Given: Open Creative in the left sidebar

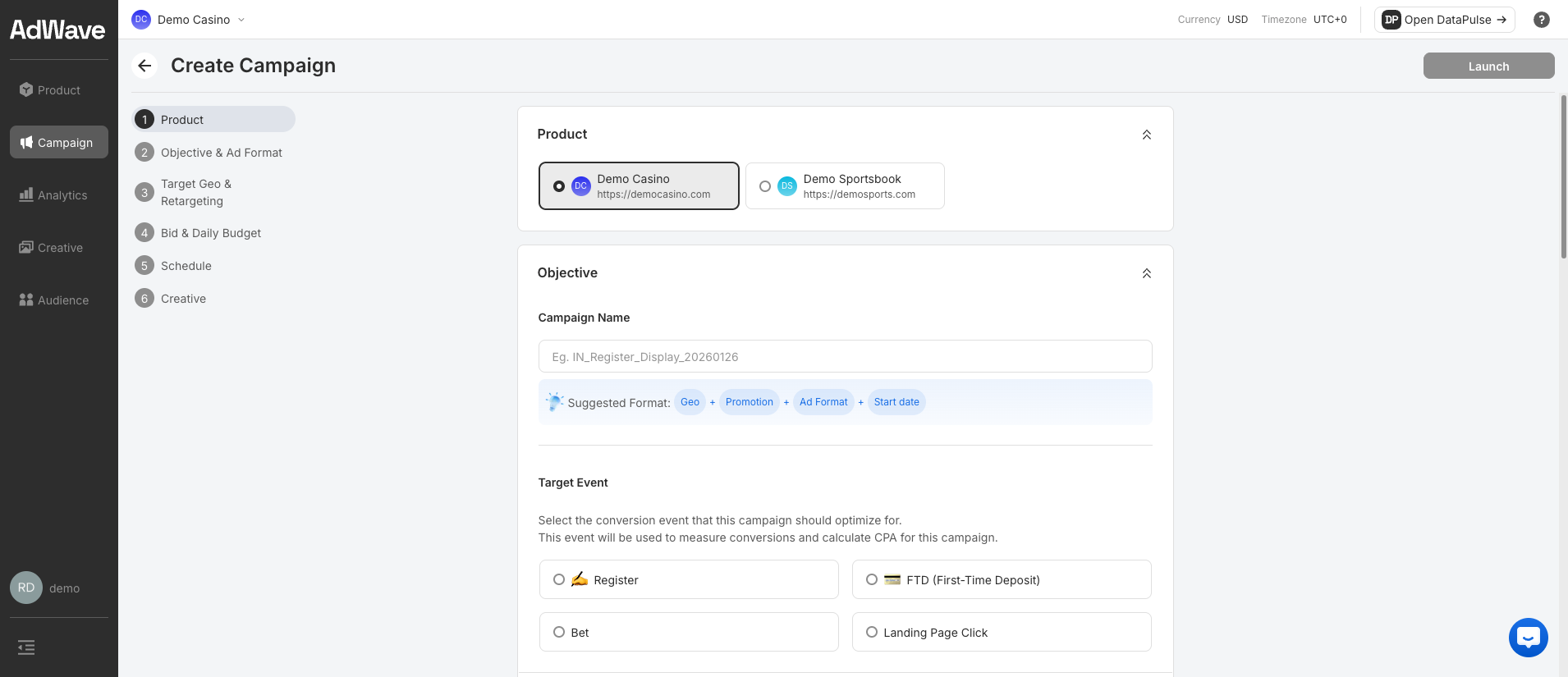Looking at the screenshot, I should [59, 248].
